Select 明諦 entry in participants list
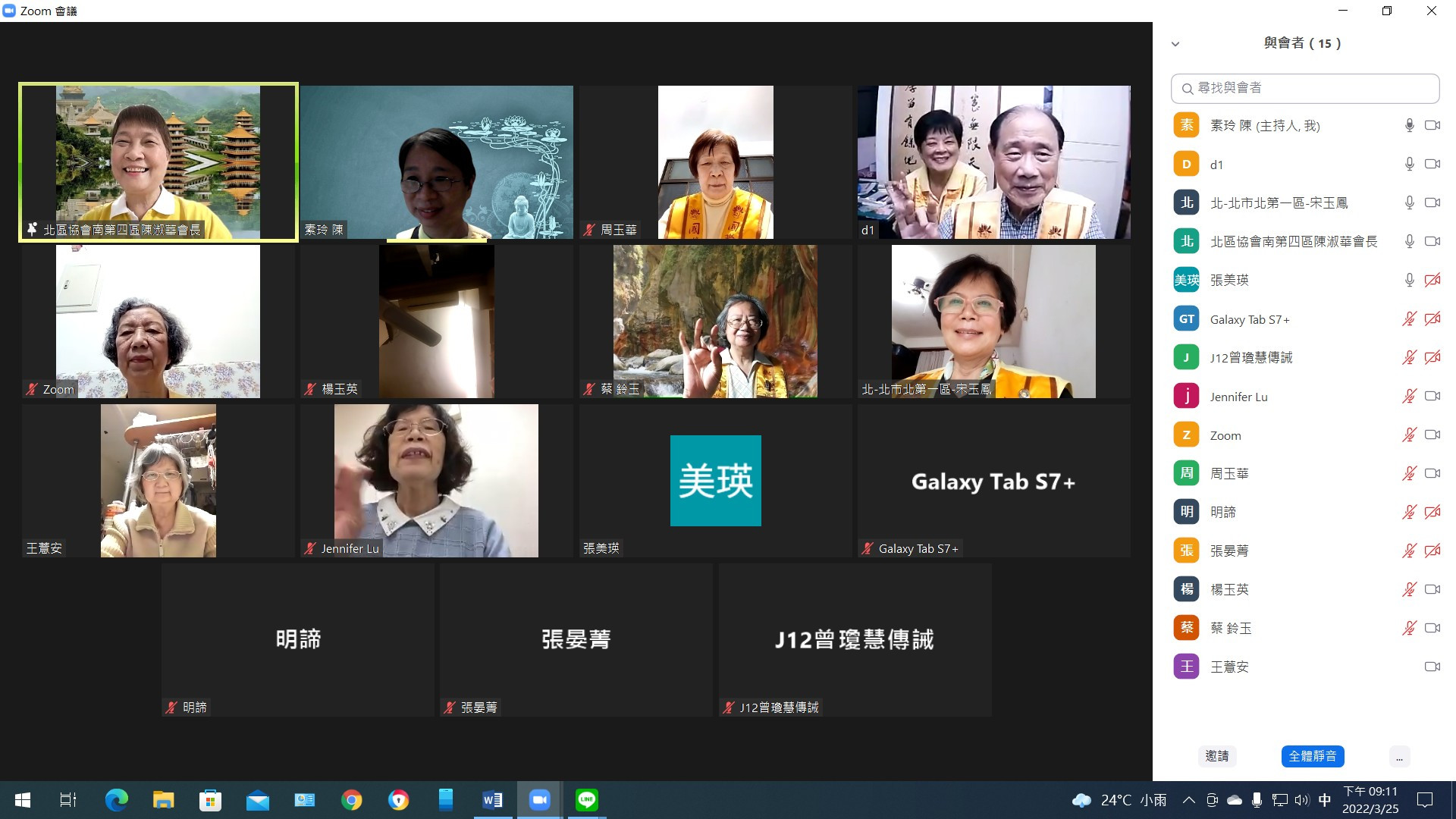This screenshot has width=1456, height=819. point(1222,512)
